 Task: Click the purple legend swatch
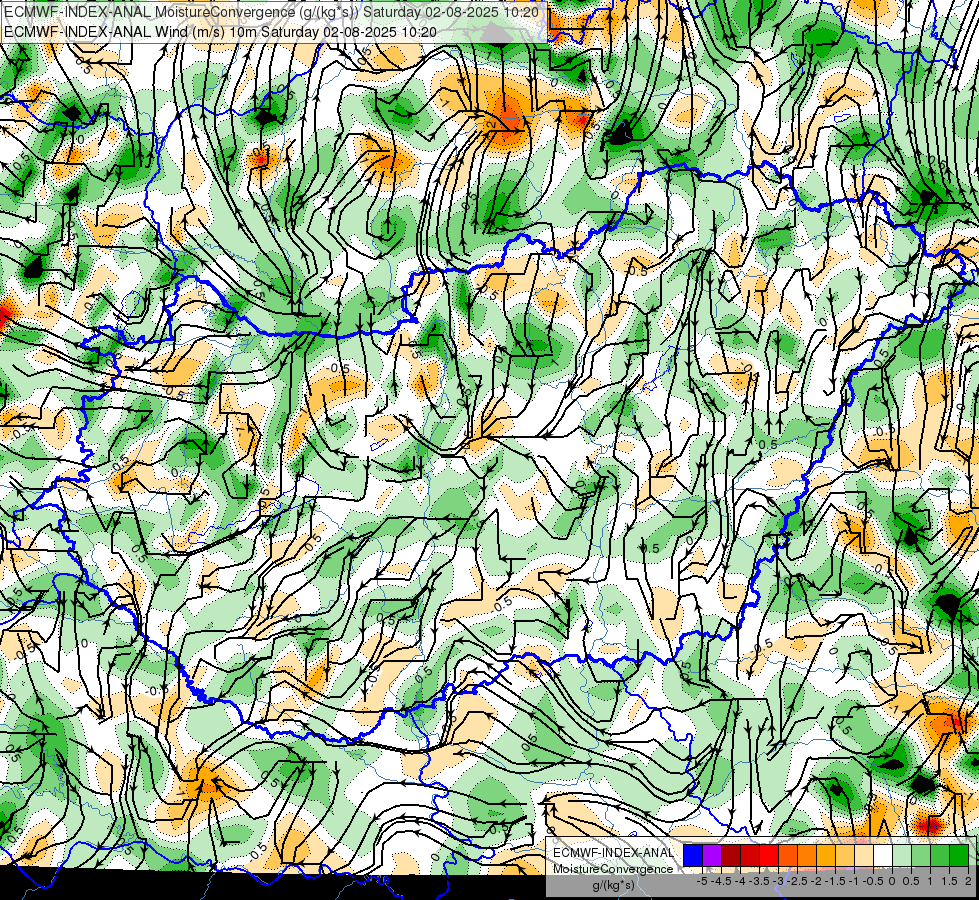coord(712,855)
